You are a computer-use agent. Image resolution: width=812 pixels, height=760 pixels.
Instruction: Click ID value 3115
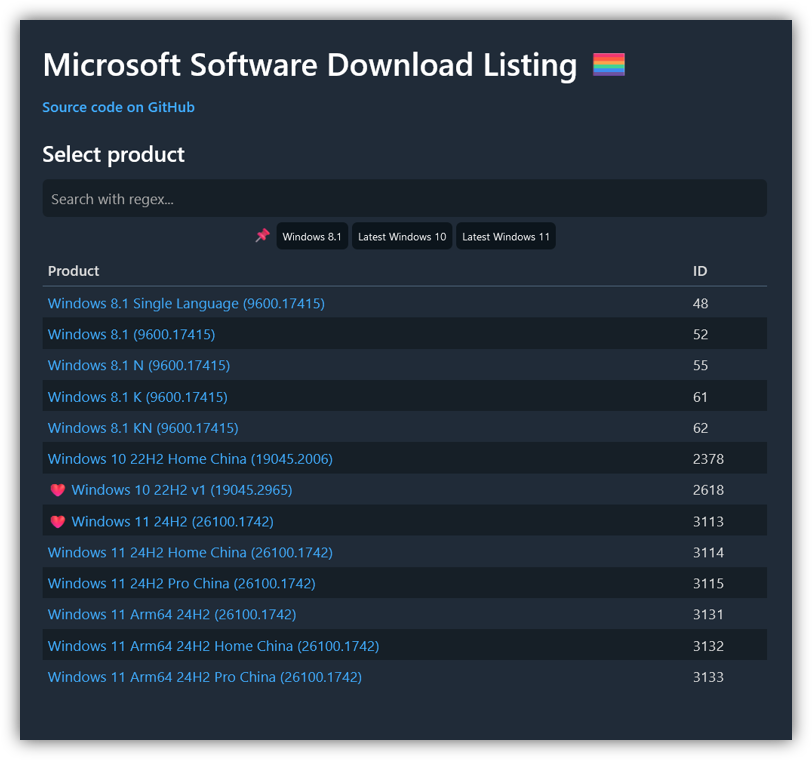[x=708, y=583]
